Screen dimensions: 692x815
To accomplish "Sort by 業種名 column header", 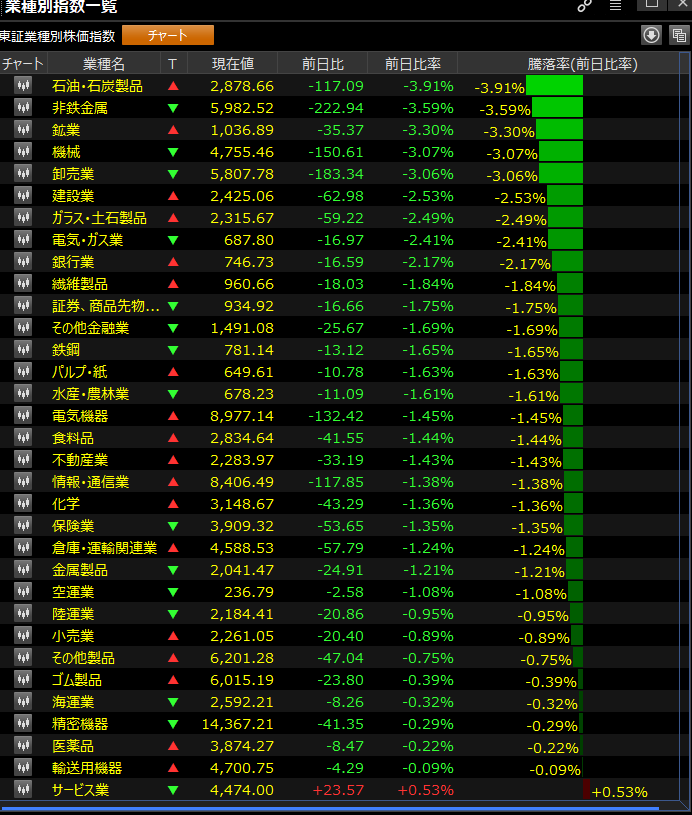I will coord(104,64).
